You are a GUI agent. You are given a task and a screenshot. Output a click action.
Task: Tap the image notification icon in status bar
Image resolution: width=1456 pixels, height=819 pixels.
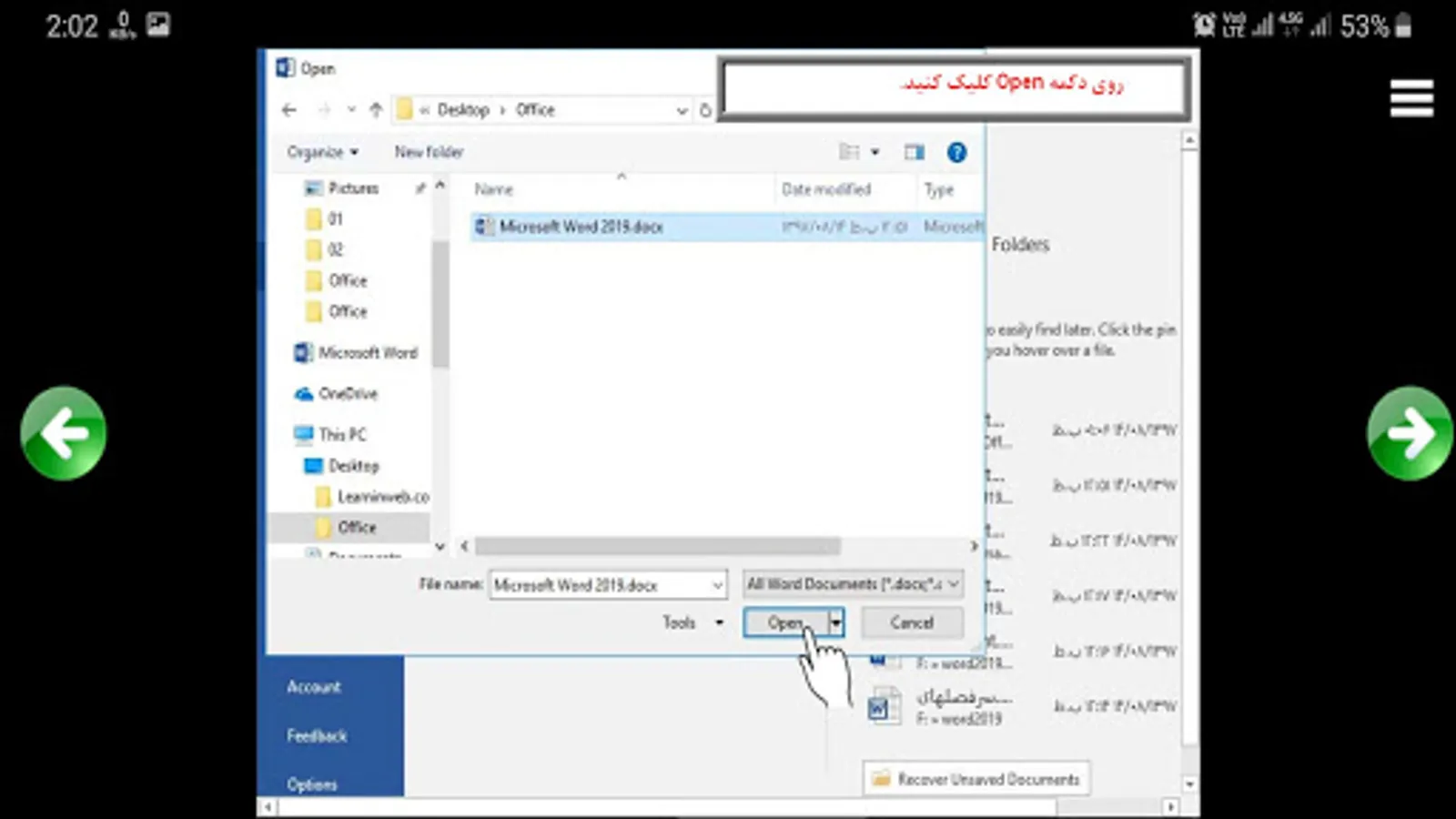click(158, 25)
